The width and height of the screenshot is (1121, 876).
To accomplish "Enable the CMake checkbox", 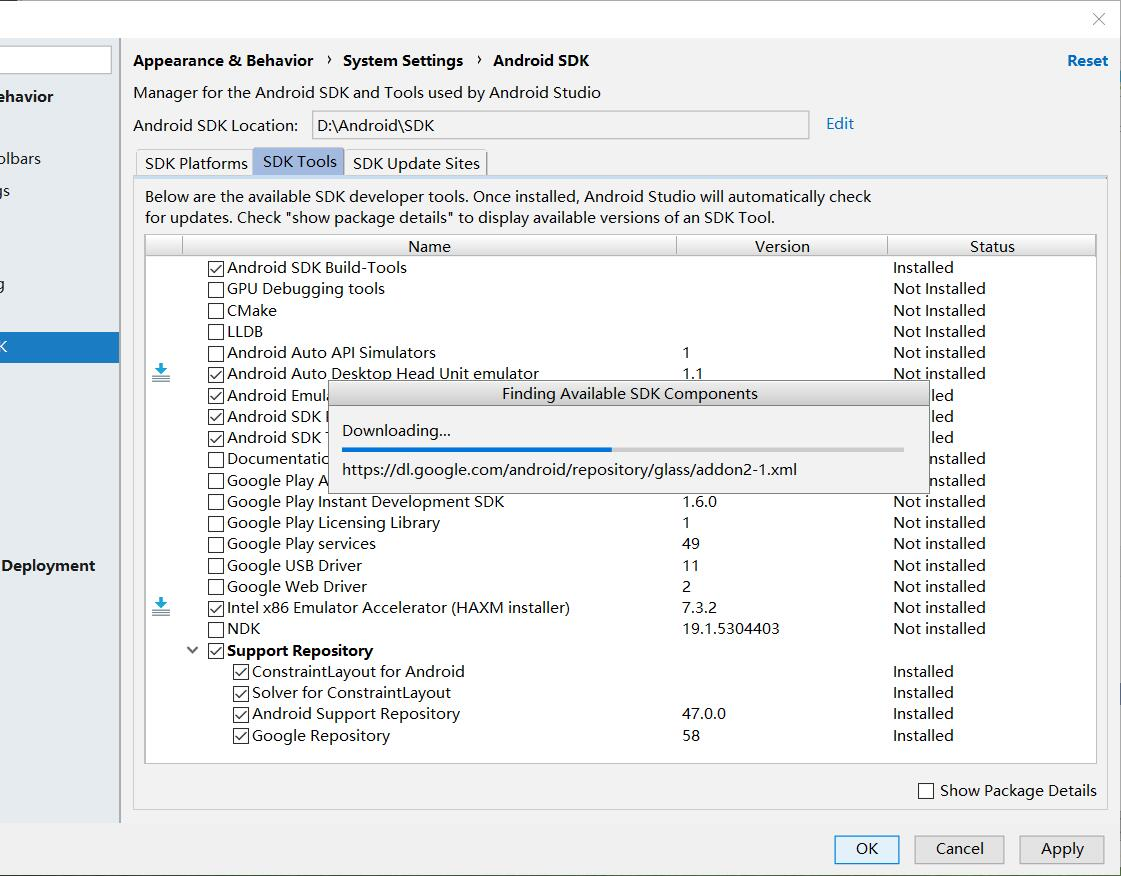I will point(216,311).
